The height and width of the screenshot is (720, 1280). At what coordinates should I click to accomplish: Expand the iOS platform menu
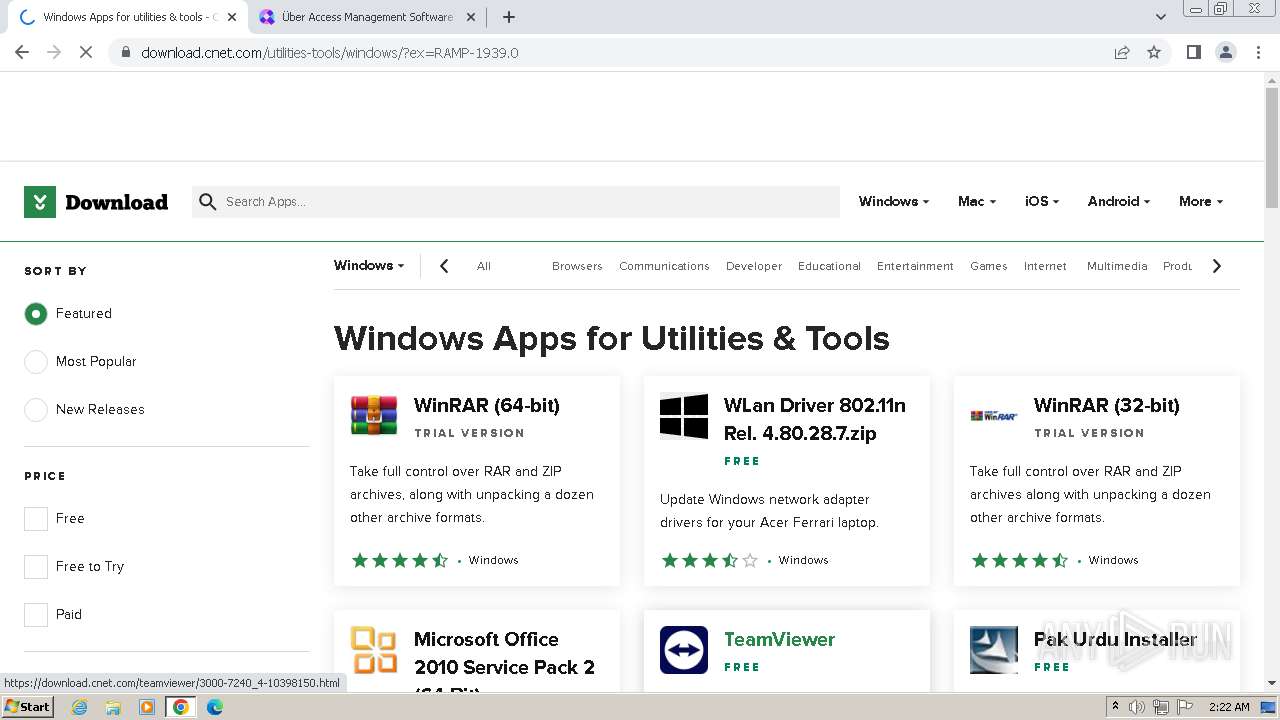pyautogui.click(x=1042, y=201)
